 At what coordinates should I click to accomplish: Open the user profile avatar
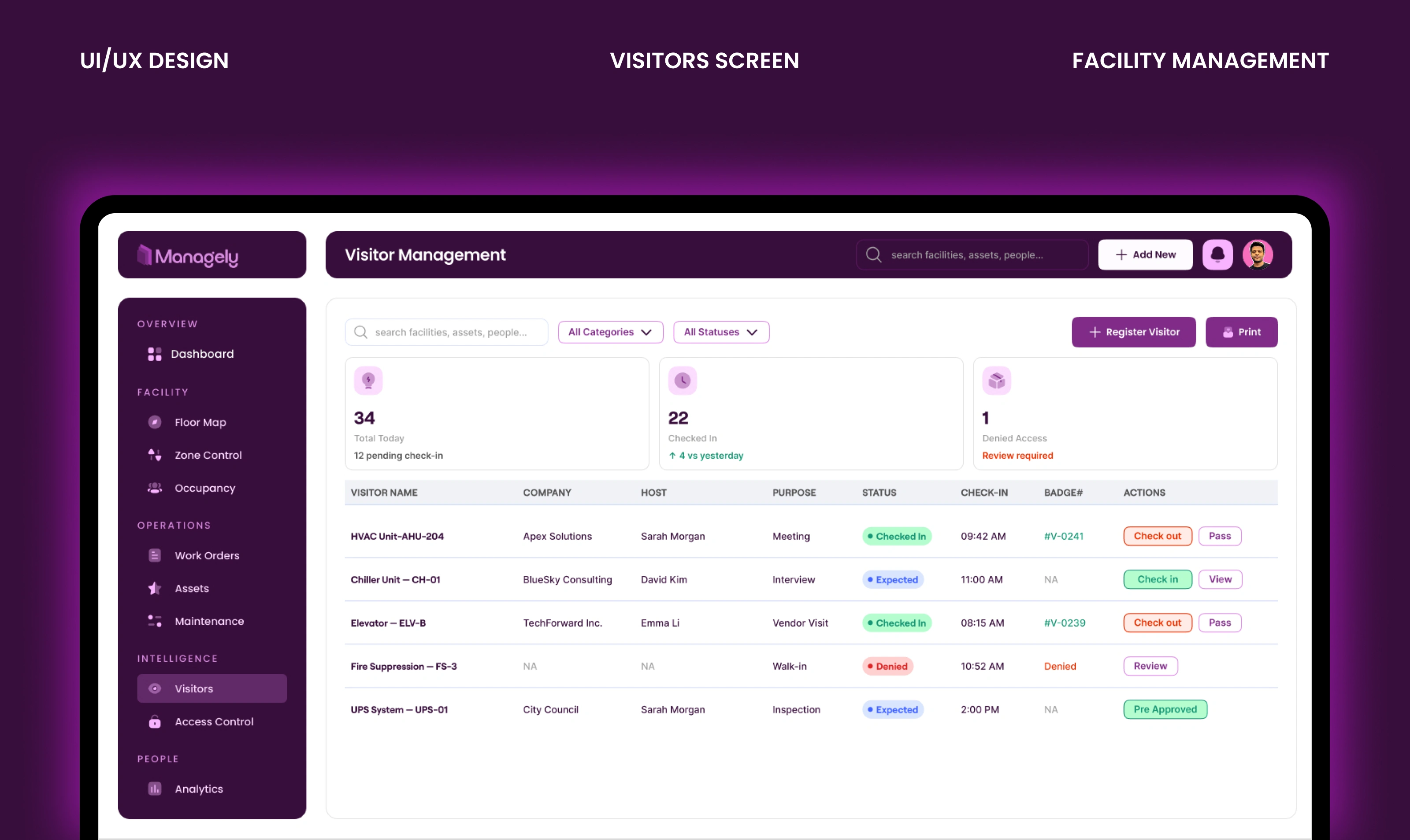tap(1257, 255)
